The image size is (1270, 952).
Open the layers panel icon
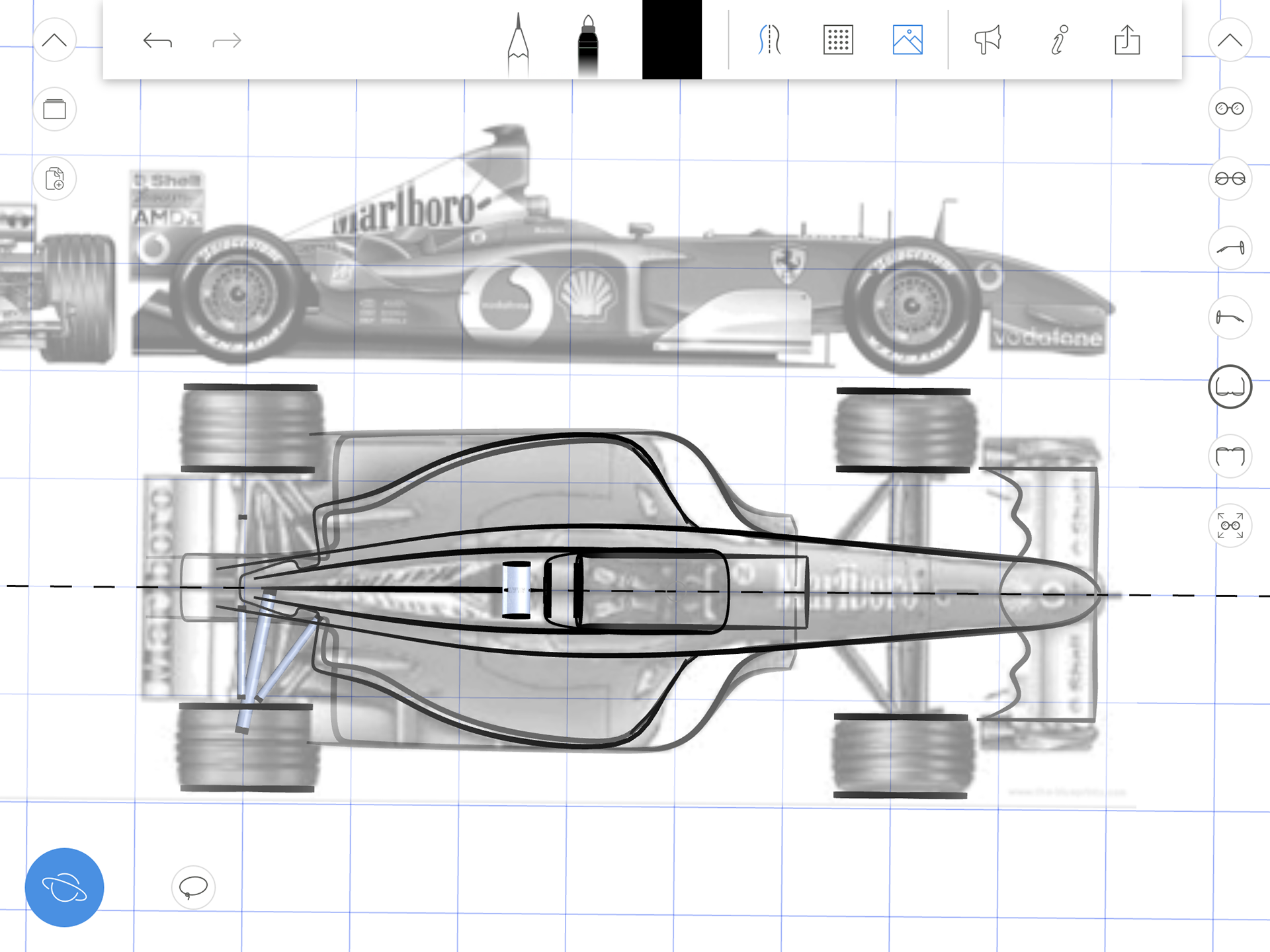pos(54,109)
